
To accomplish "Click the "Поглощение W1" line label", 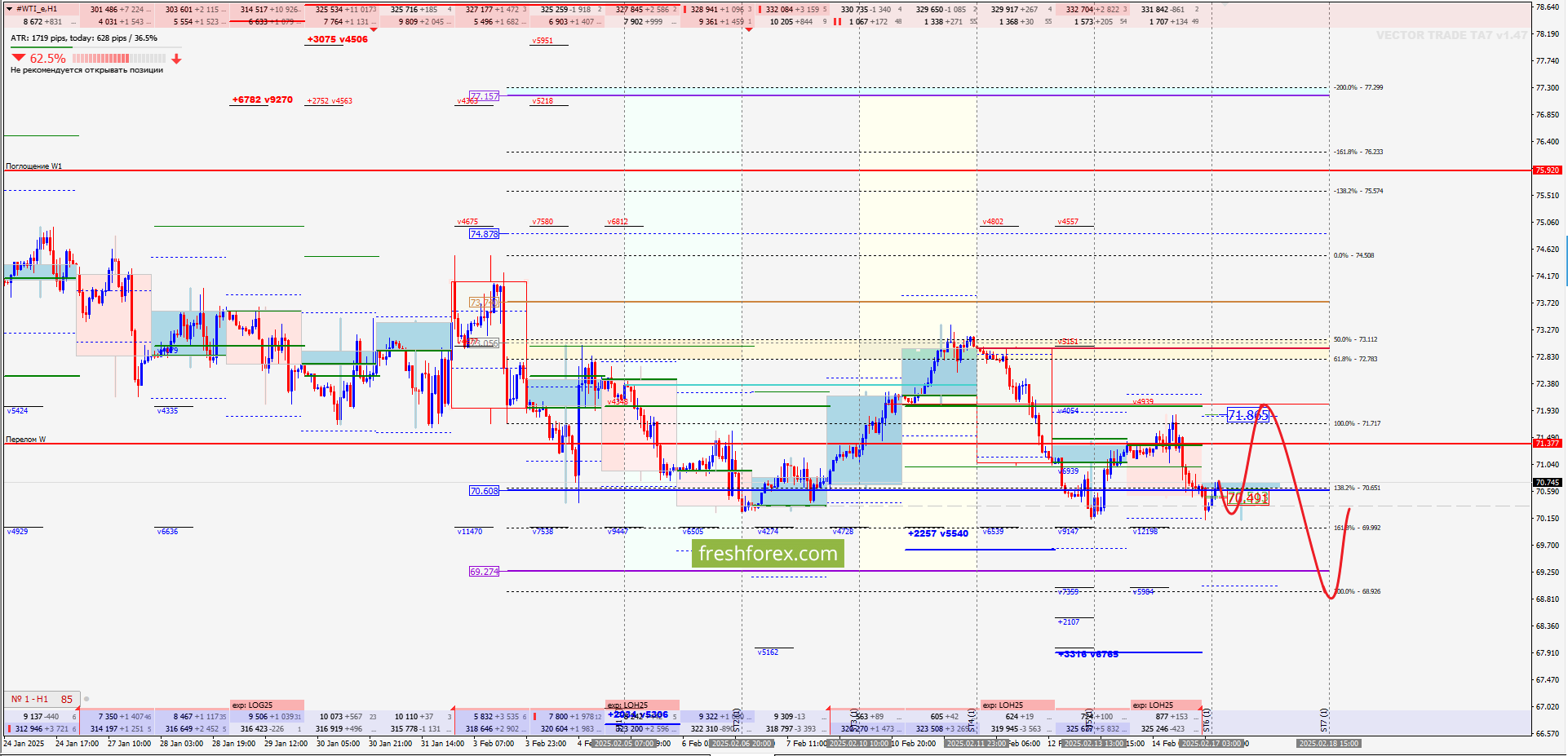I will pyautogui.click(x=34, y=166).
